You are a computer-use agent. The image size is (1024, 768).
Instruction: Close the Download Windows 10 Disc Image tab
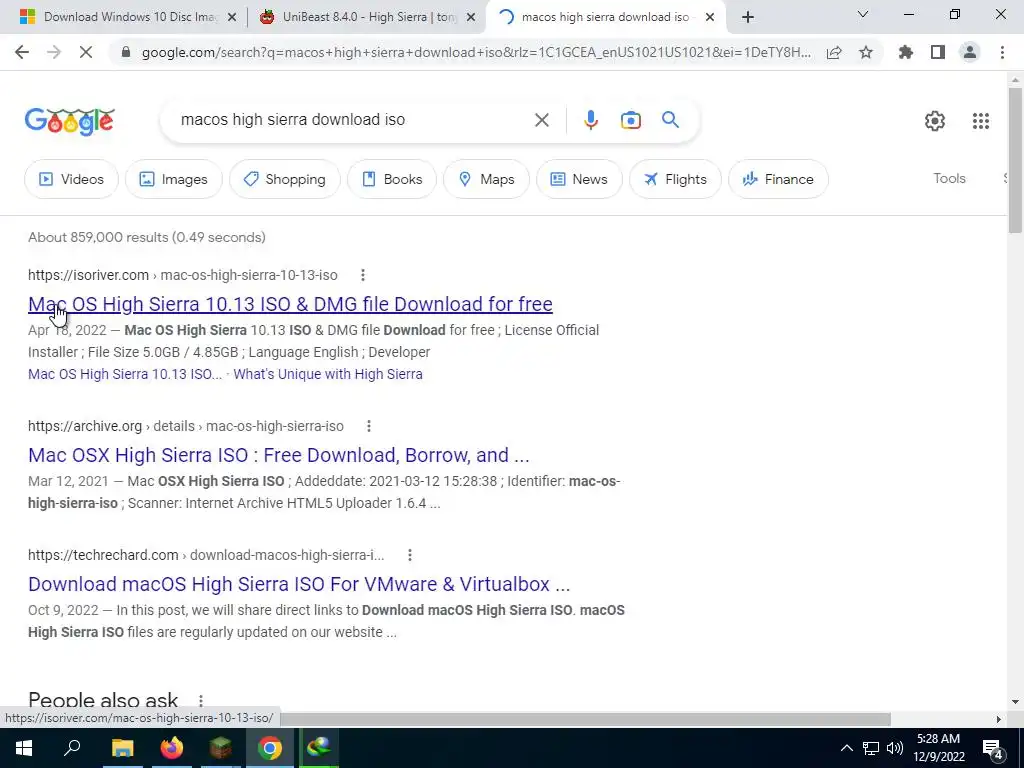coord(232,18)
